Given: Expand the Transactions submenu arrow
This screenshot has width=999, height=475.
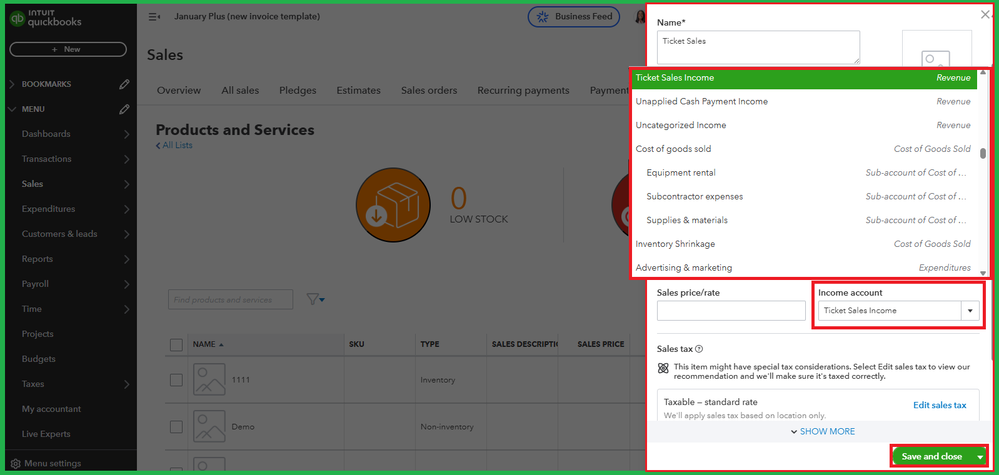Looking at the screenshot, I should [x=126, y=159].
